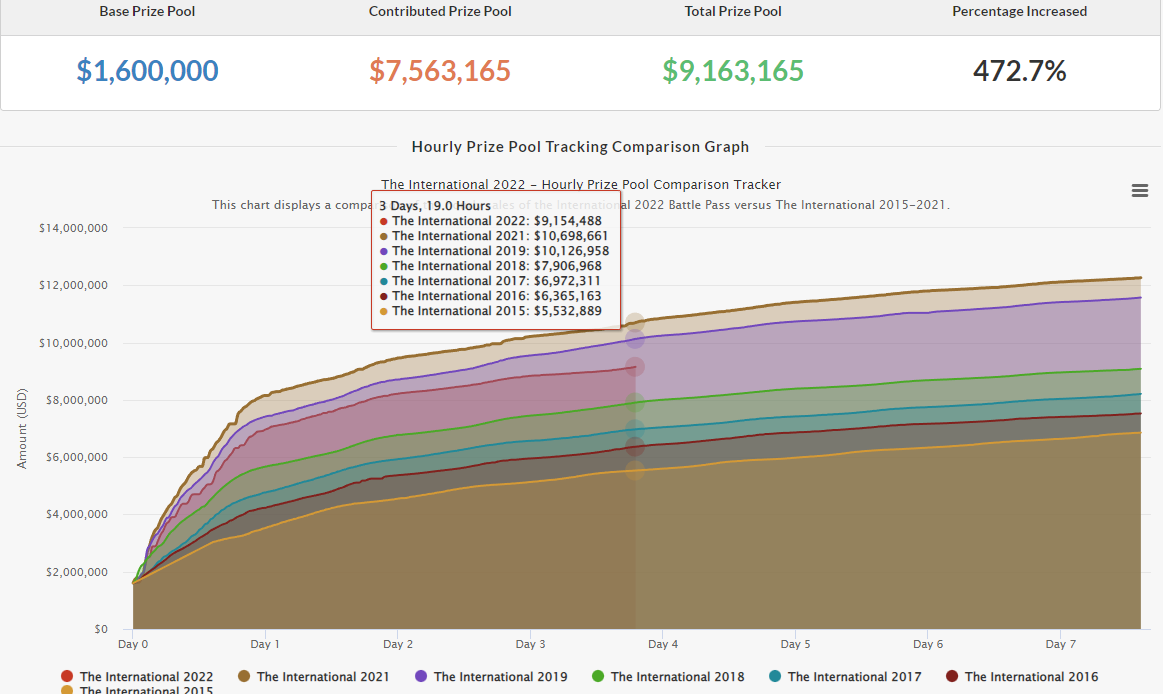The width and height of the screenshot is (1163, 694).
Task: Click the 472.7% Percentage Increased value
Action: coord(1019,71)
